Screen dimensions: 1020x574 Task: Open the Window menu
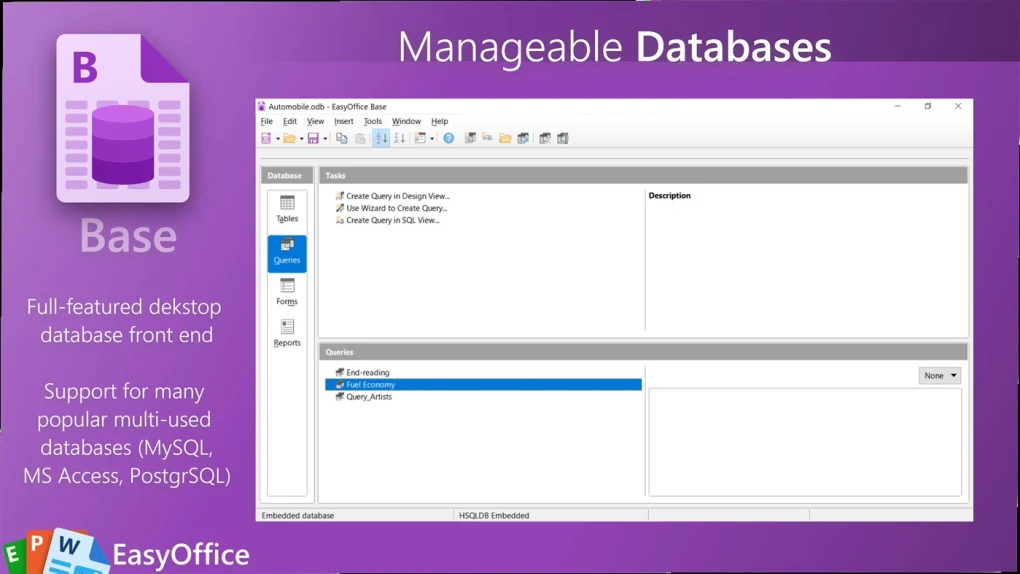click(x=407, y=121)
